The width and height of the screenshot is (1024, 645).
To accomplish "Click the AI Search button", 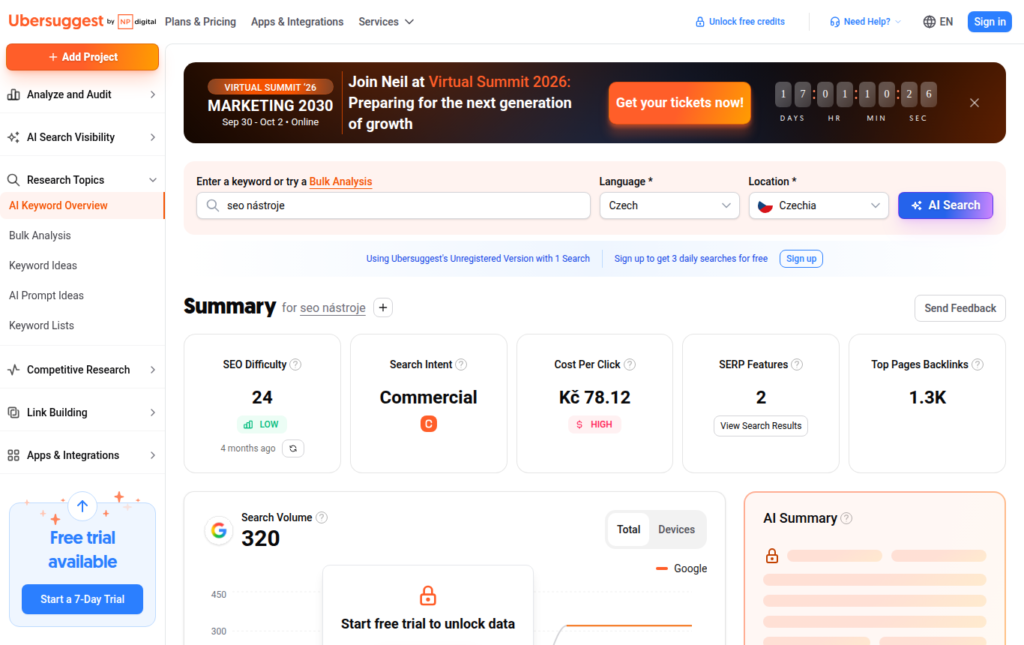I will (x=945, y=206).
